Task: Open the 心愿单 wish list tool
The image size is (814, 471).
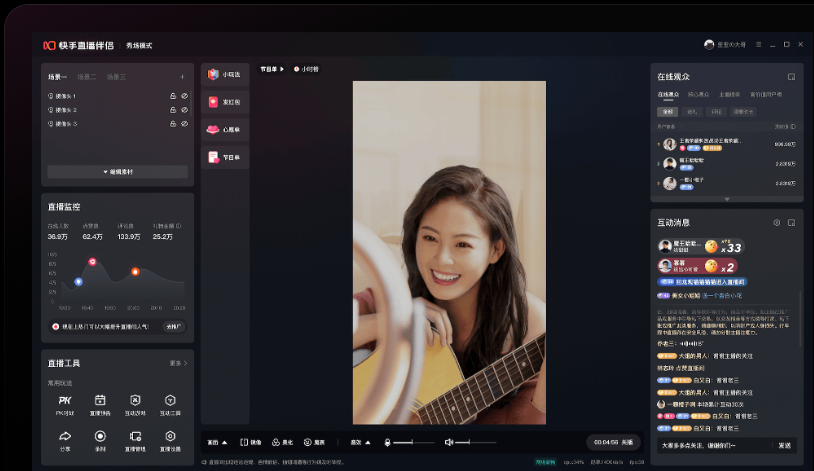Action: pyautogui.click(x=225, y=129)
